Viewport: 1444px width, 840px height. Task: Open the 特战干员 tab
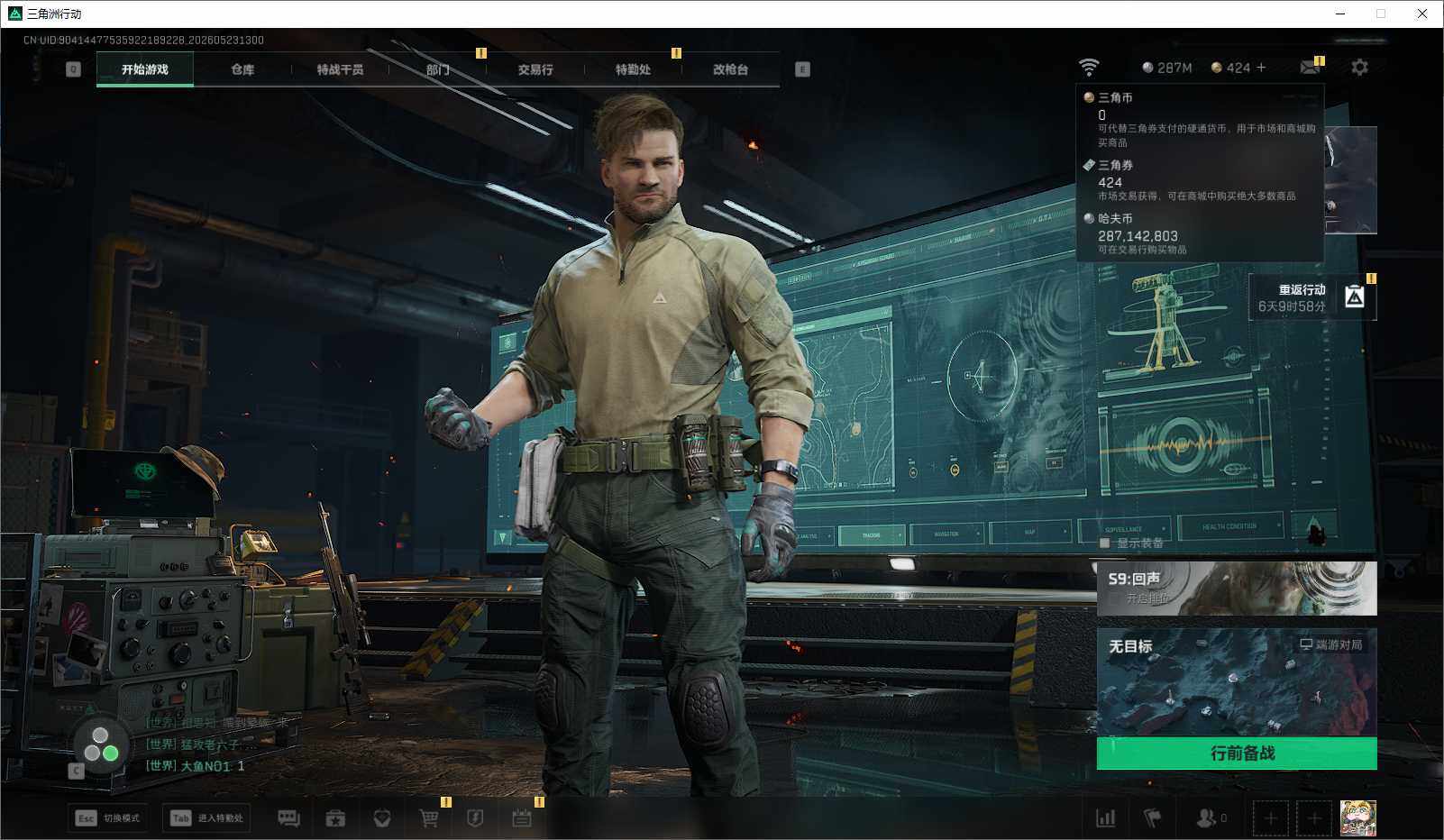click(x=340, y=69)
